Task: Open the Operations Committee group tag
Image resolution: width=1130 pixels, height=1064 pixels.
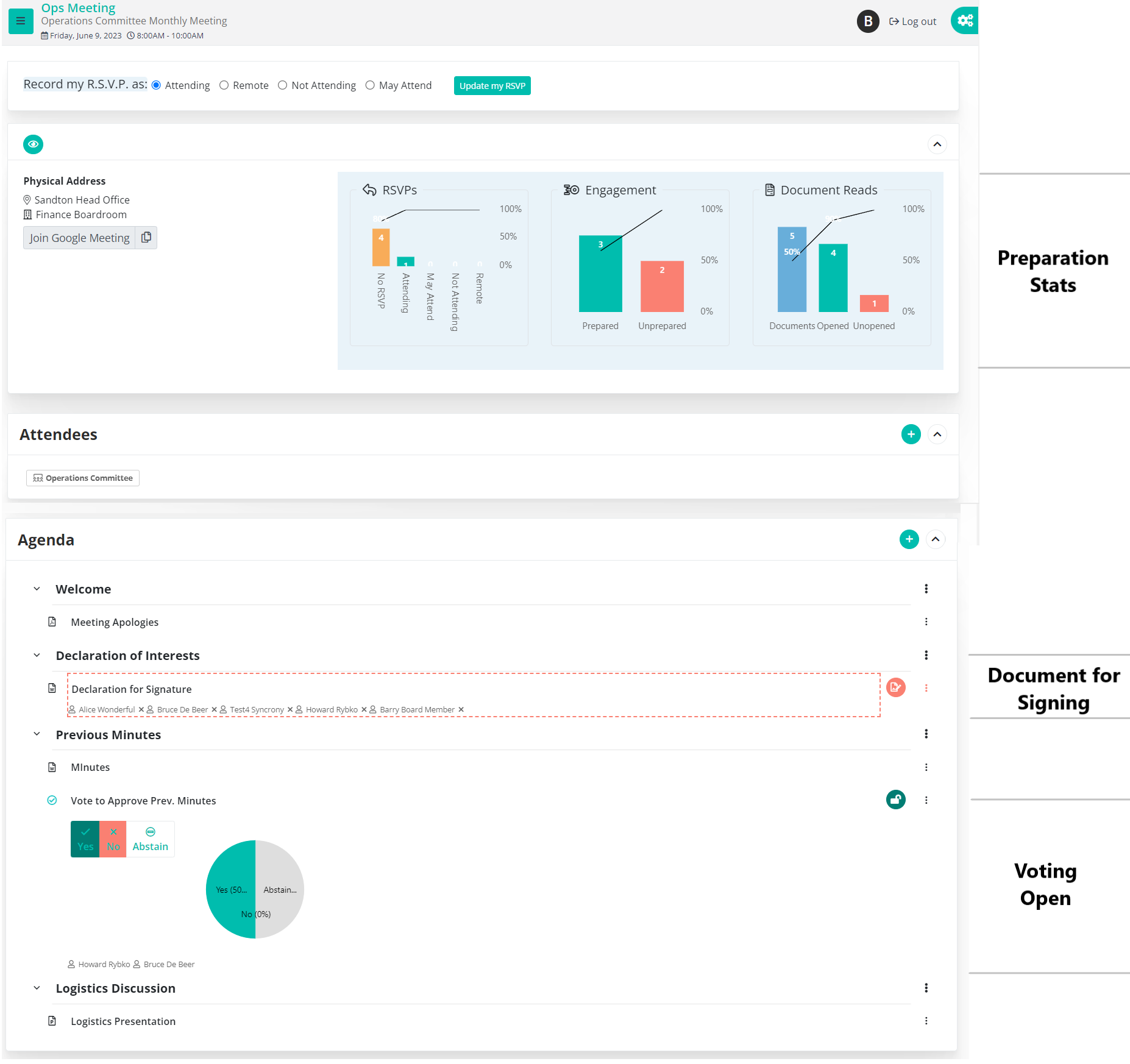Action: pyautogui.click(x=83, y=478)
